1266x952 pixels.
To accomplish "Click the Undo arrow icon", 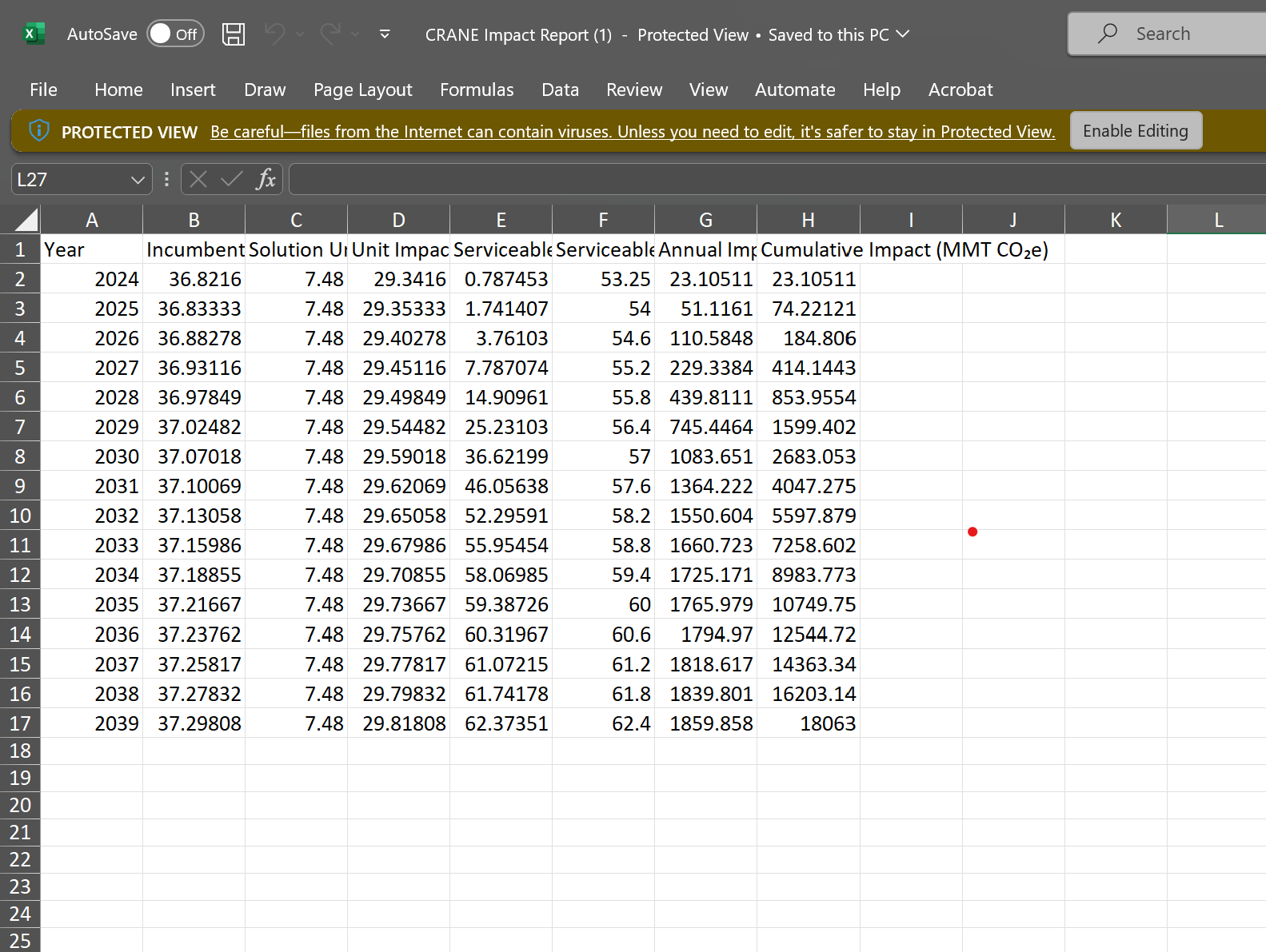I will [x=275, y=34].
